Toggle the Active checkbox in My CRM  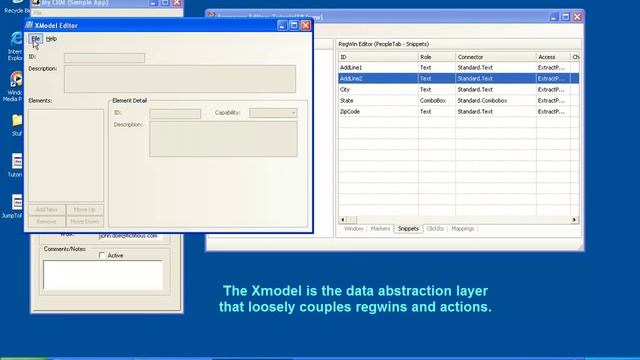(x=102, y=256)
